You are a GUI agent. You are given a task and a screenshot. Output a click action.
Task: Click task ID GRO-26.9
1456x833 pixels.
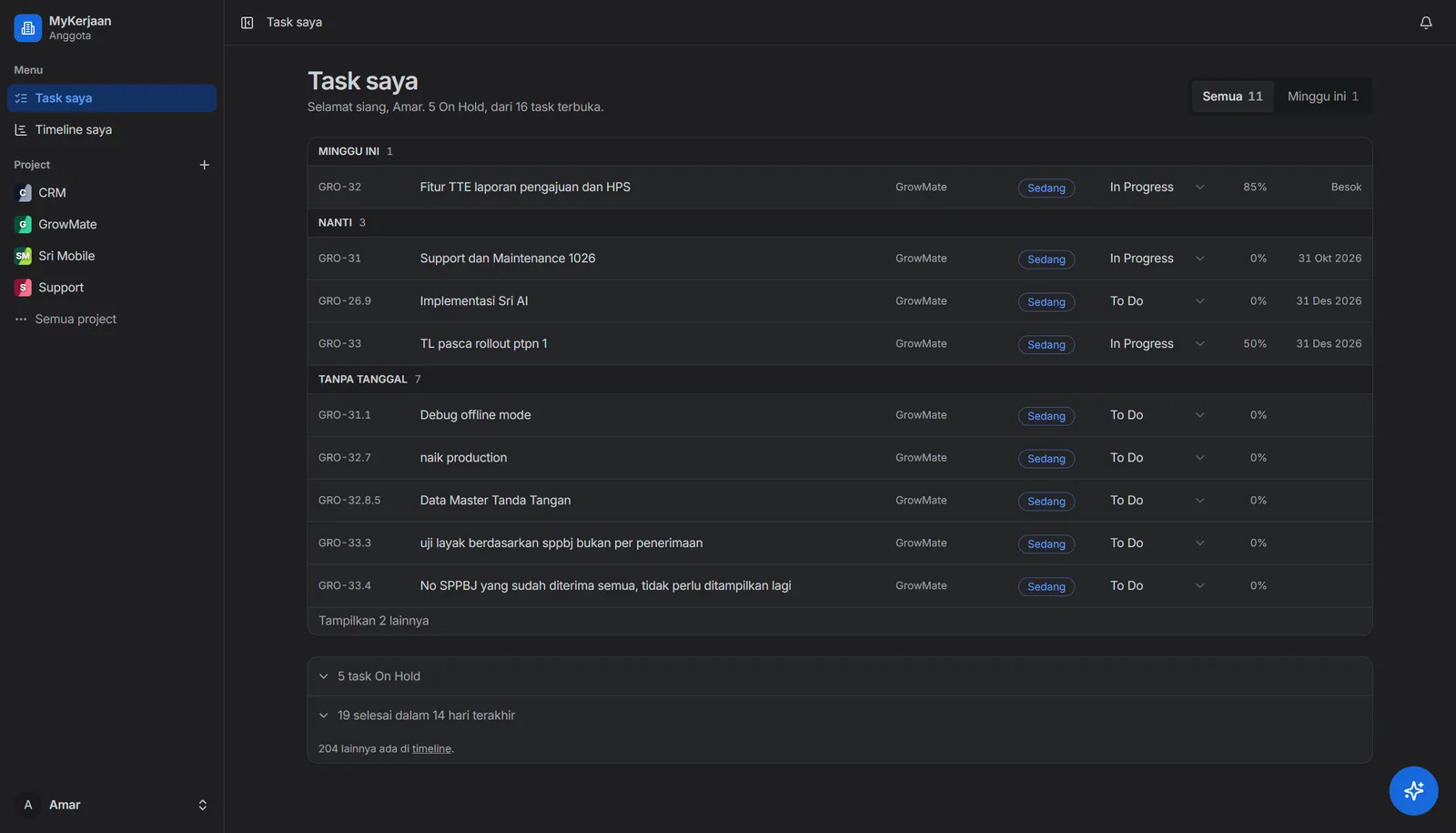click(345, 301)
